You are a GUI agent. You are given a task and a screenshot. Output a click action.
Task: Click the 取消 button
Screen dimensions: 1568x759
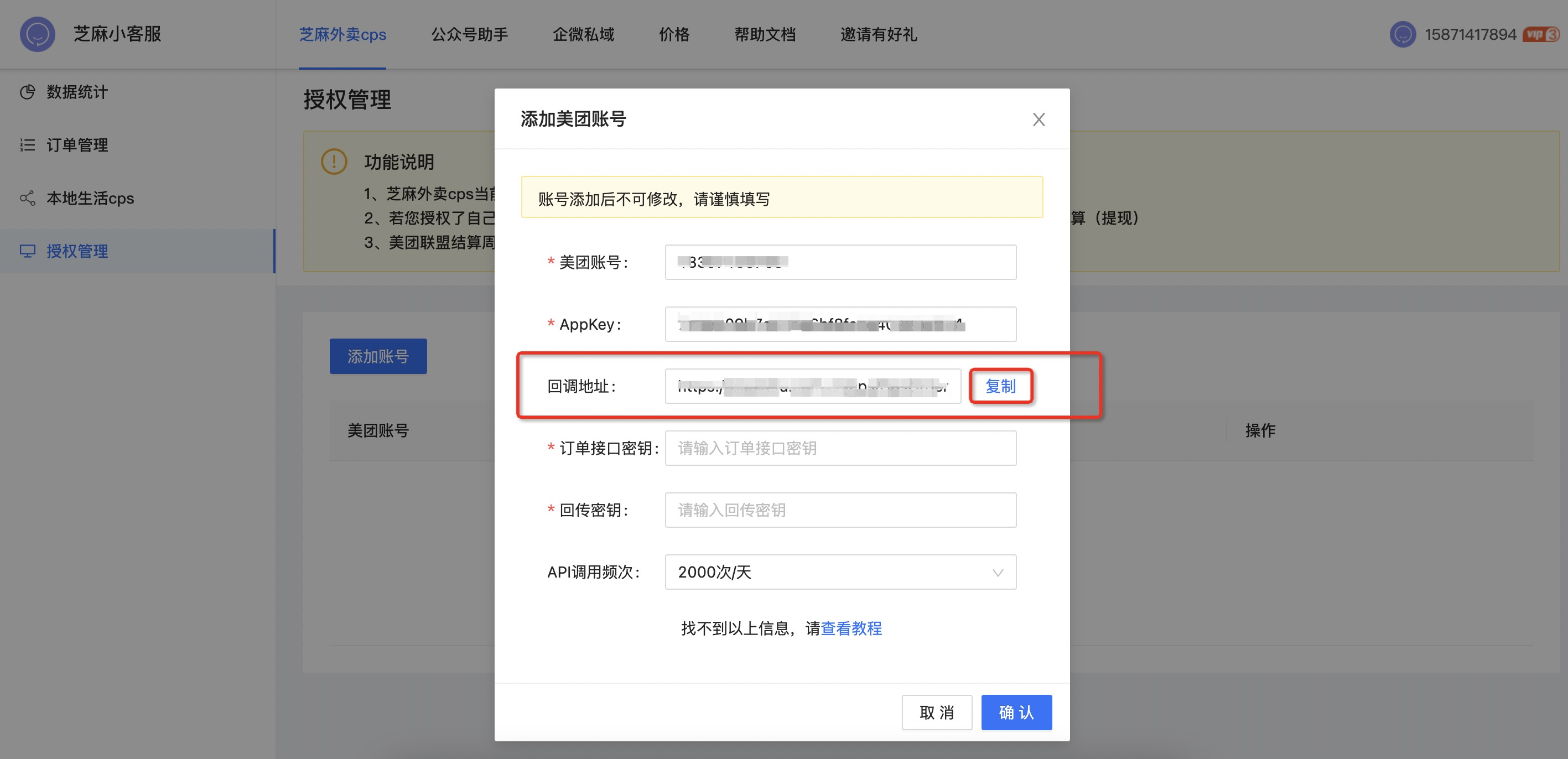point(937,712)
